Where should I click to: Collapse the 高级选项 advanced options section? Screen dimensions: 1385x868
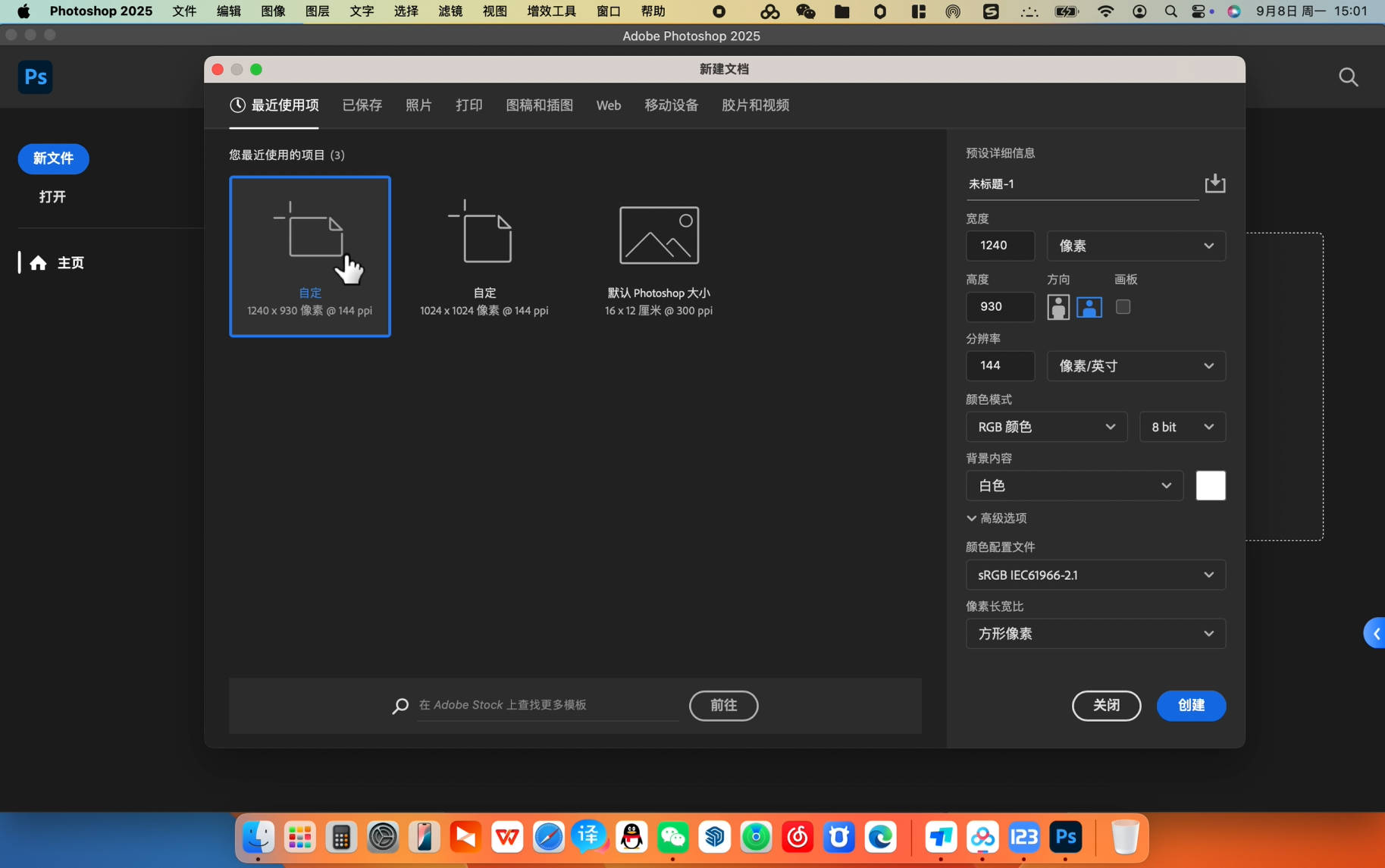pos(997,518)
